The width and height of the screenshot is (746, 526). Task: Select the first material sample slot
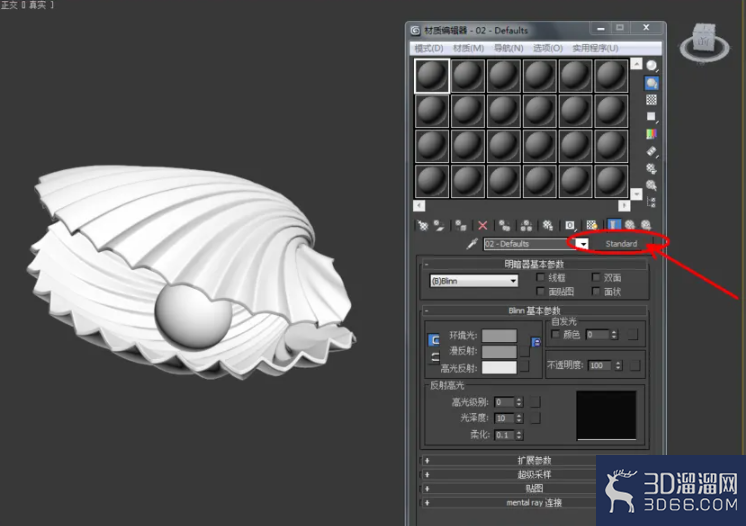pyautogui.click(x=432, y=76)
